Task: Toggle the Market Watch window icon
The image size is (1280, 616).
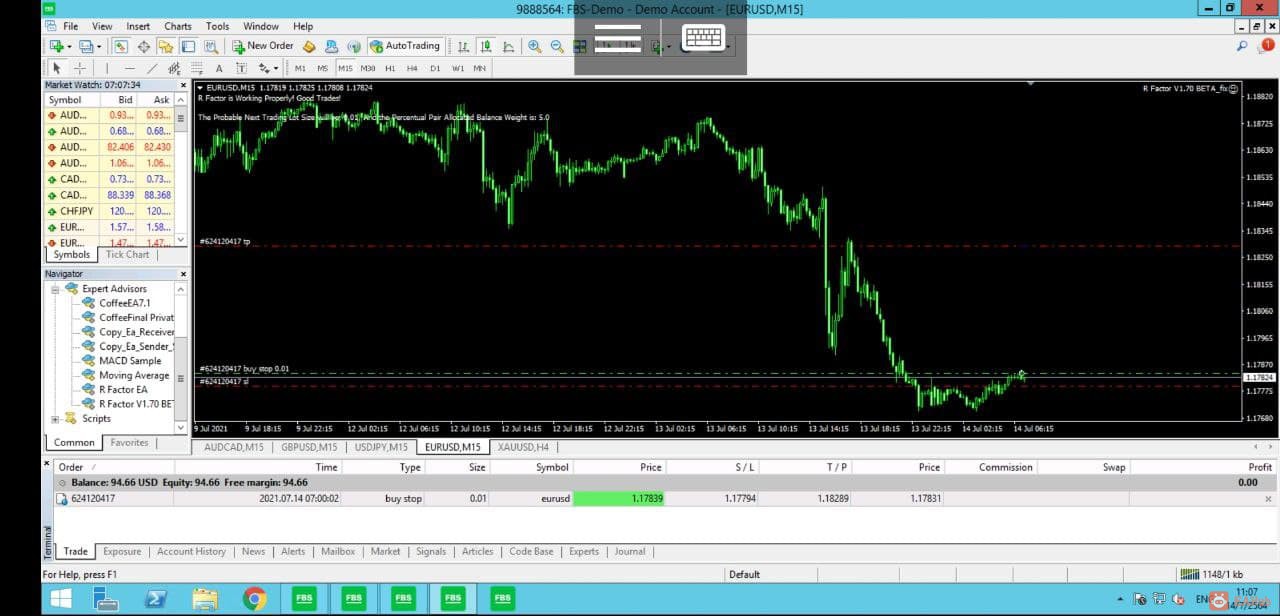Action: [x=120, y=46]
